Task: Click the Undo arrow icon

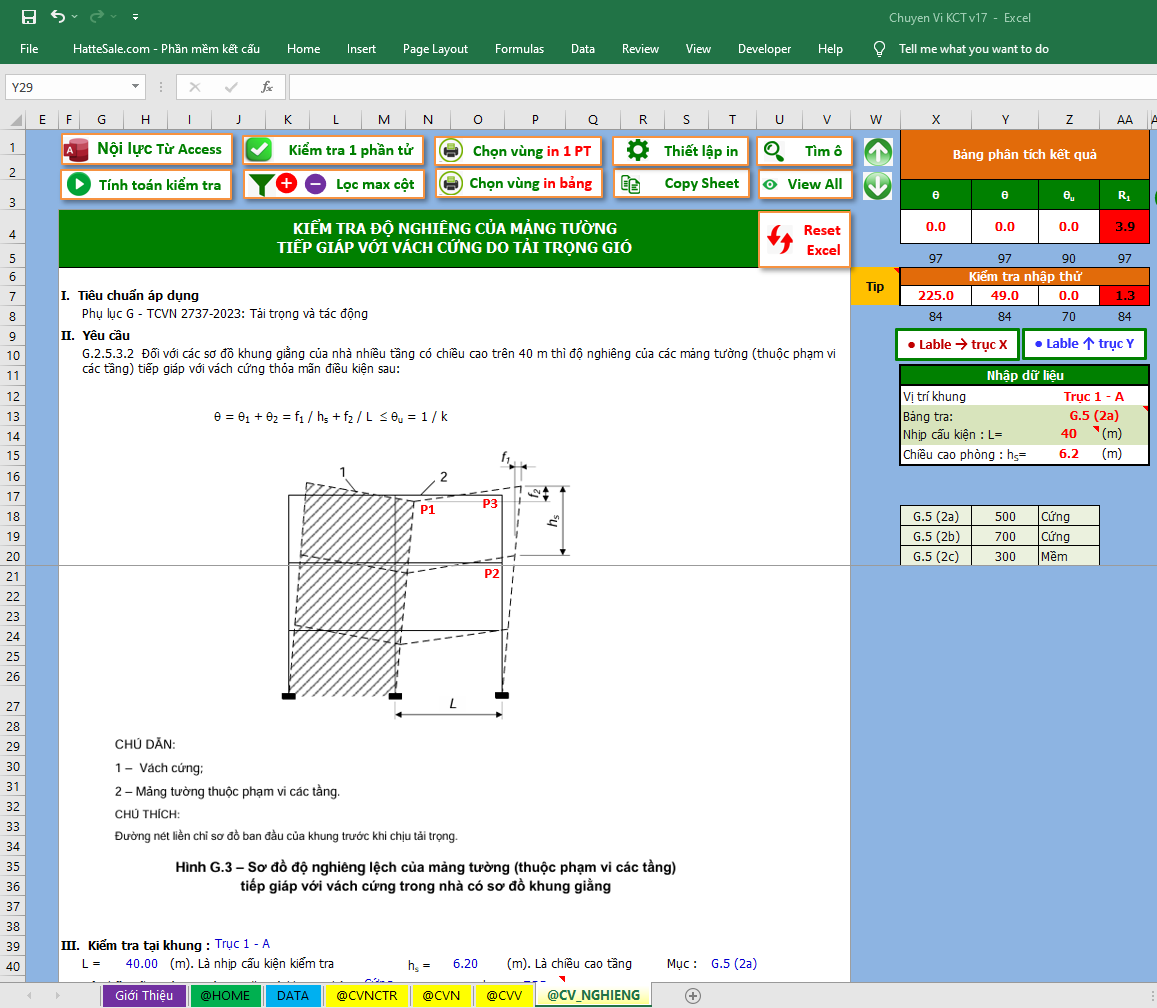Action: coord(57,17)
